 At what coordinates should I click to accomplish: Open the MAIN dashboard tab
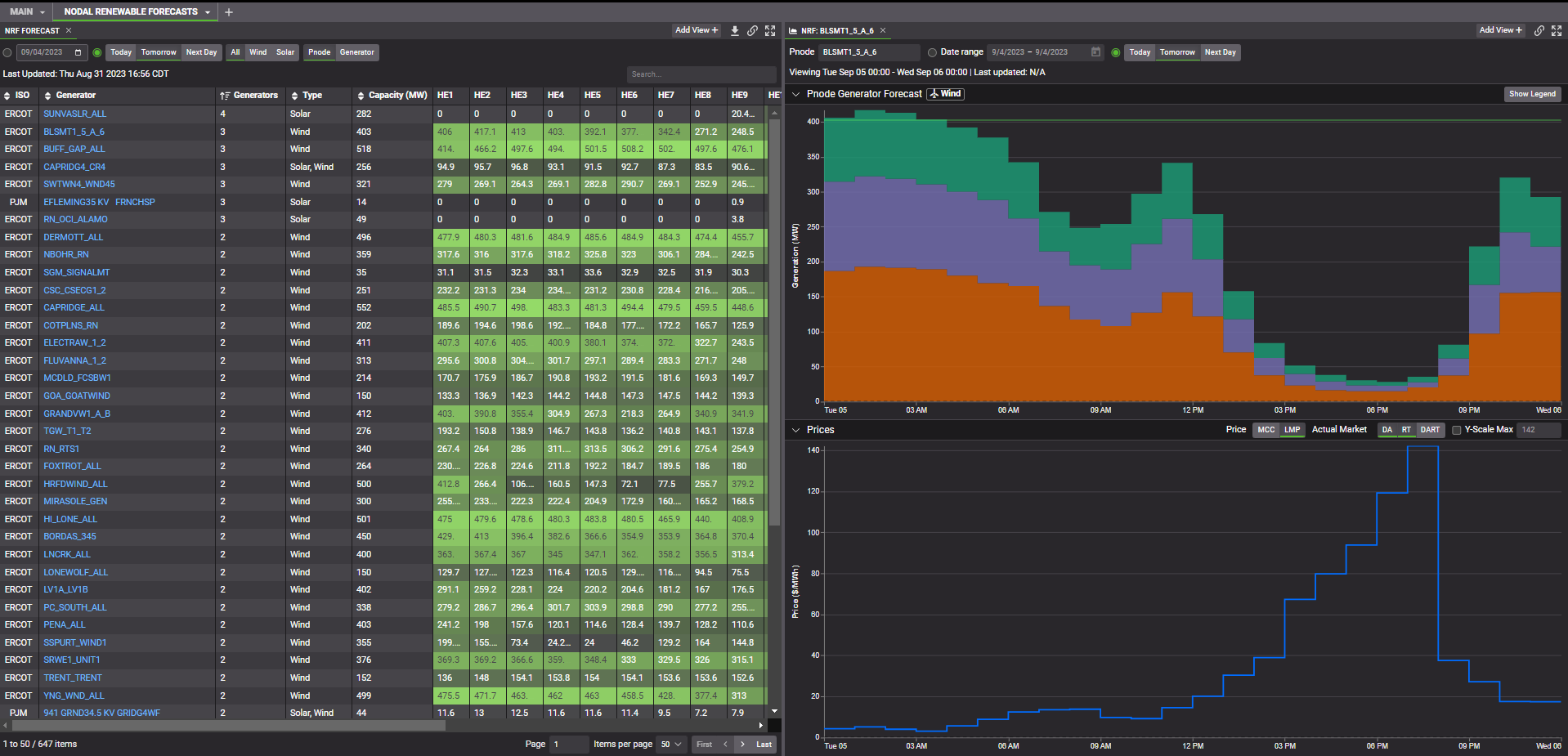point(21,12)
